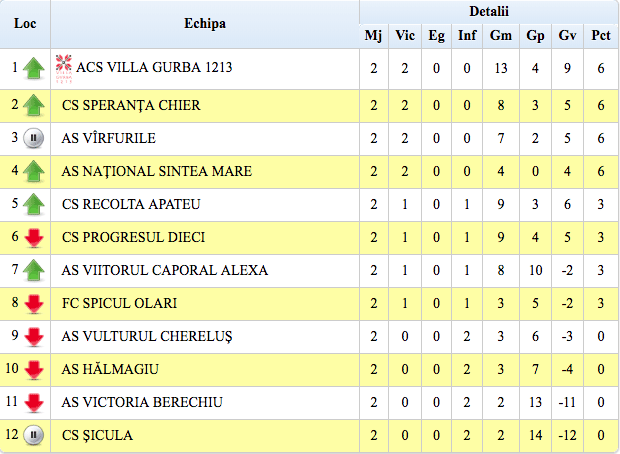The height and width of the screenshot is (454, 620).
Task: Click the ACS Villa Gurba 1213 club logo
Action: 64,68
